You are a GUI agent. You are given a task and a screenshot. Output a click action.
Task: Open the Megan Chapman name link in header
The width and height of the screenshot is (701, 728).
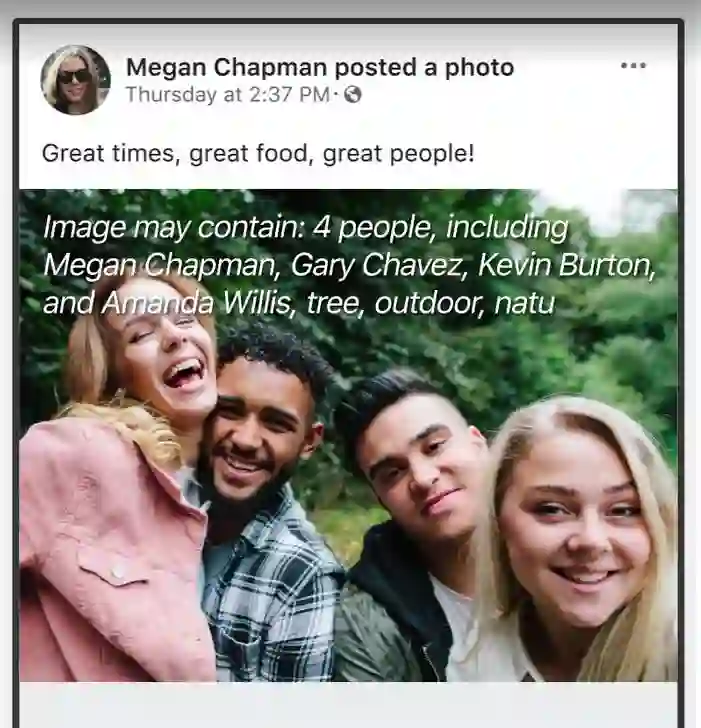coord(225,68)
